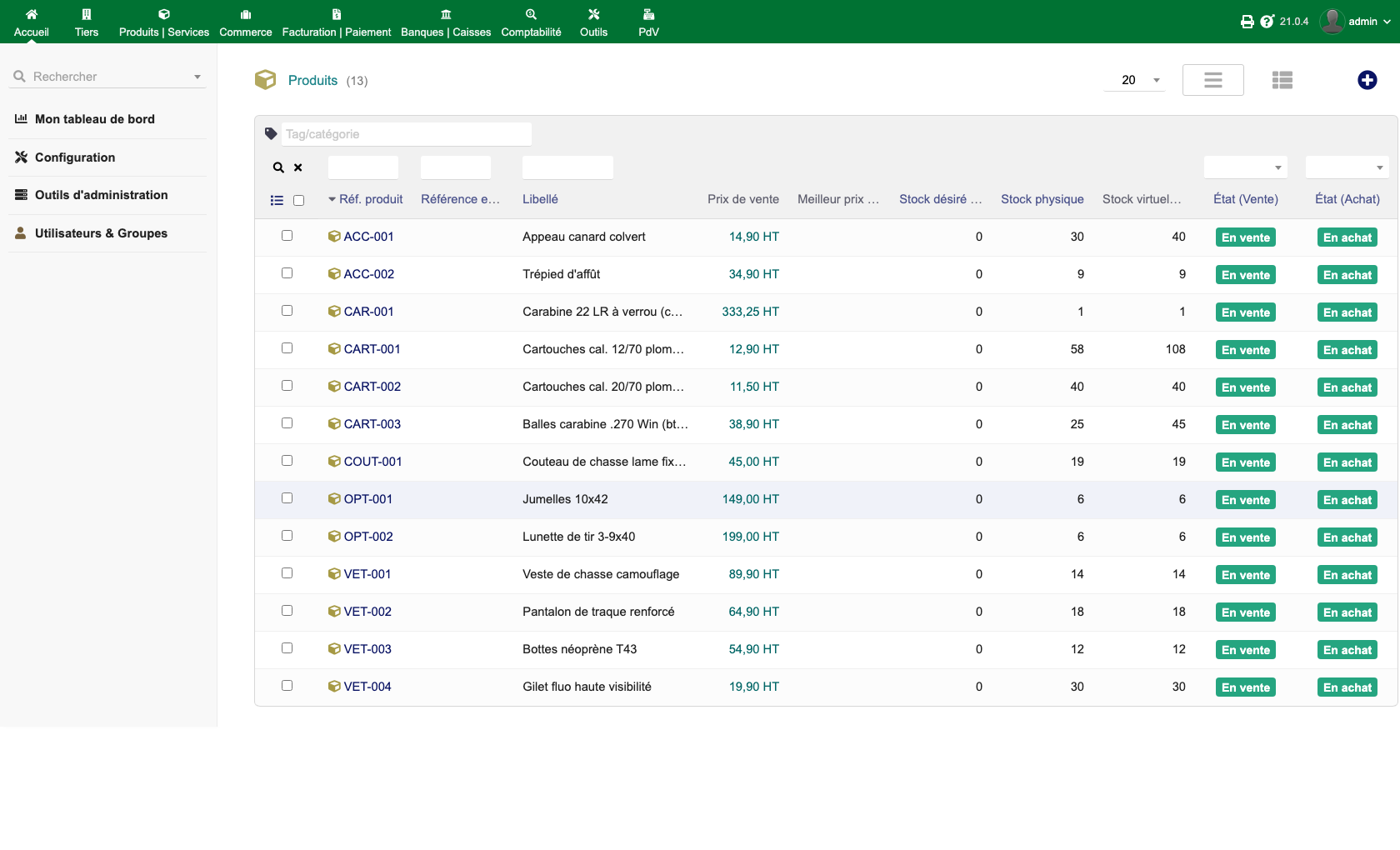Clear filters with the X icon
Viewport: 1400px width, 850px height.
[x=297, y=167]
